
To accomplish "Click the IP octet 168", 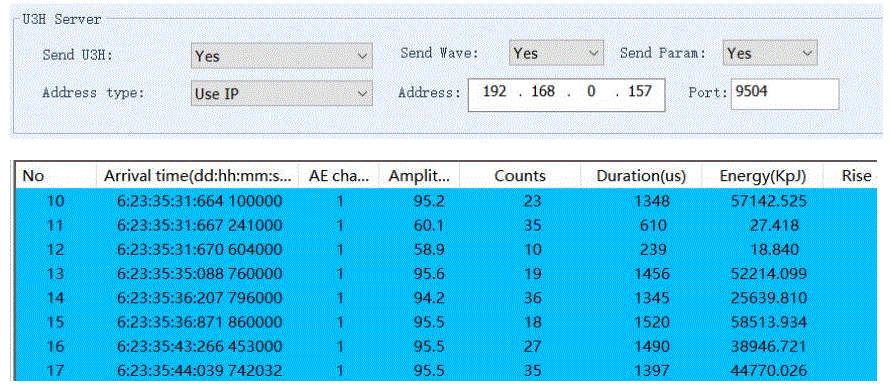I will pos(542,91).
